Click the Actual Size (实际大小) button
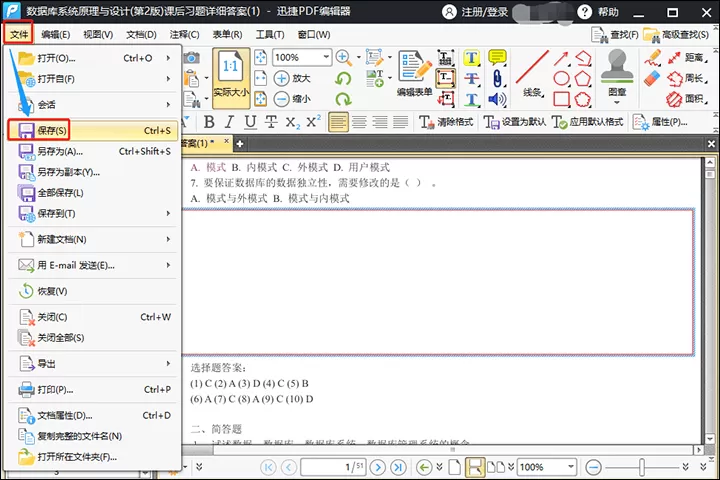The width and height of the screenshot is (720, 480). pyautogui.click(x=231, y=78)
